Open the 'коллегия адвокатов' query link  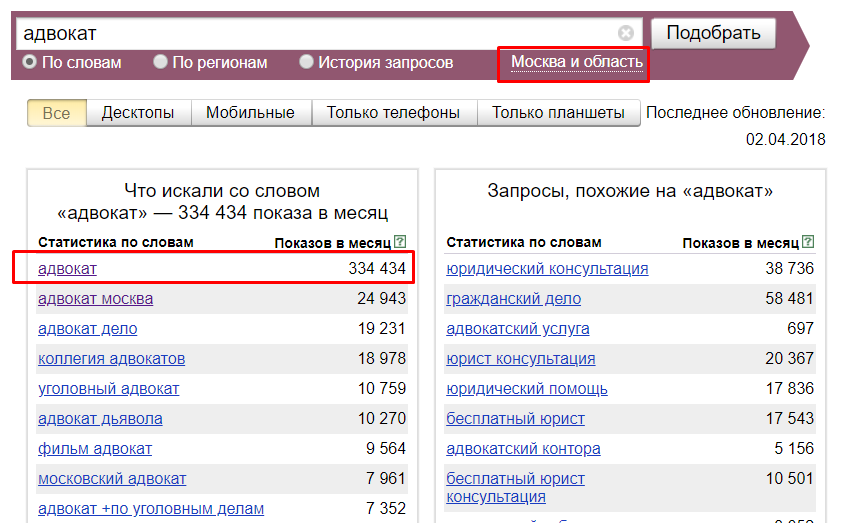coord(112,359)
